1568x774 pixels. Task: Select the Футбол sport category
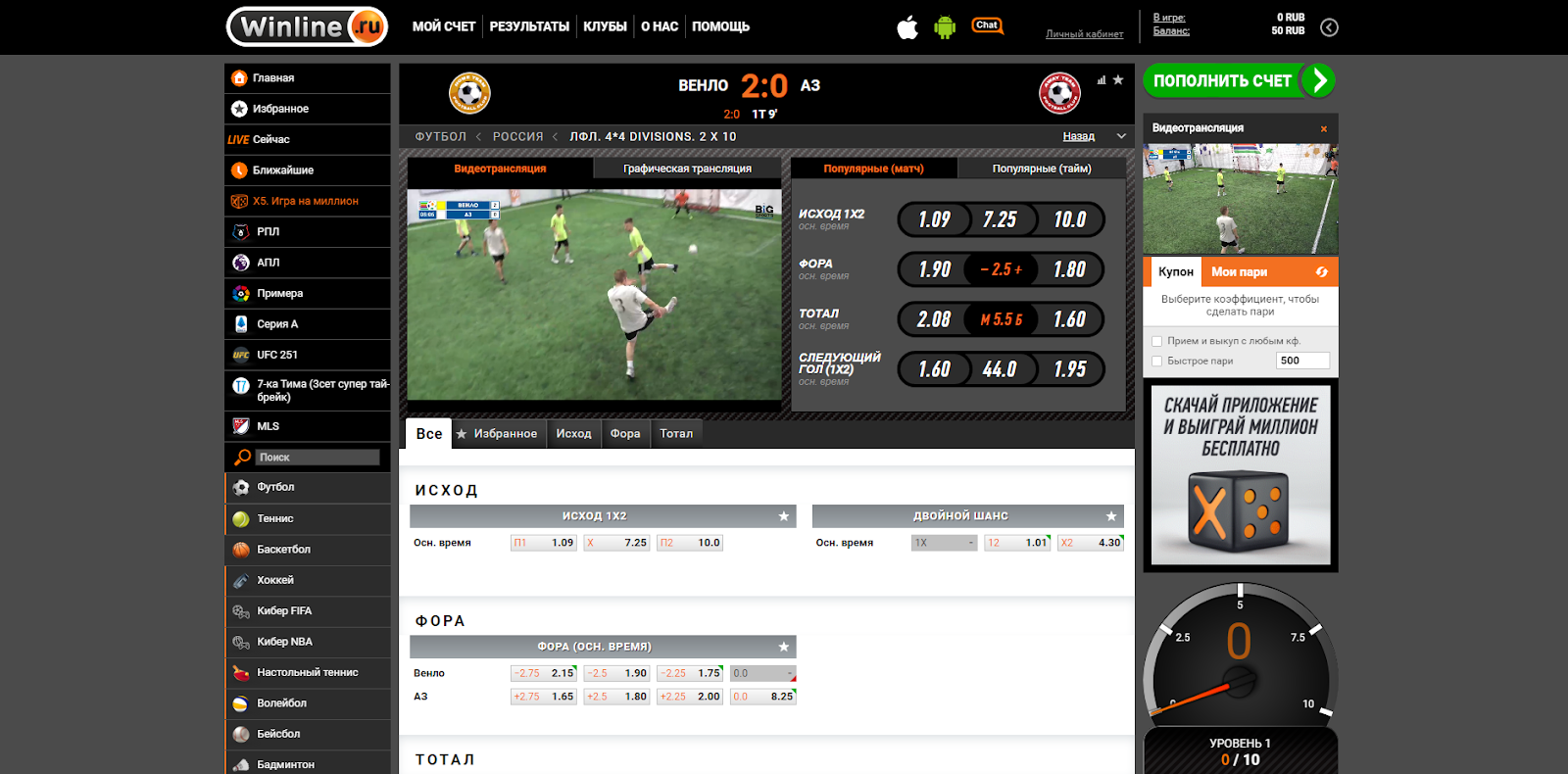[x=308, y=487]
